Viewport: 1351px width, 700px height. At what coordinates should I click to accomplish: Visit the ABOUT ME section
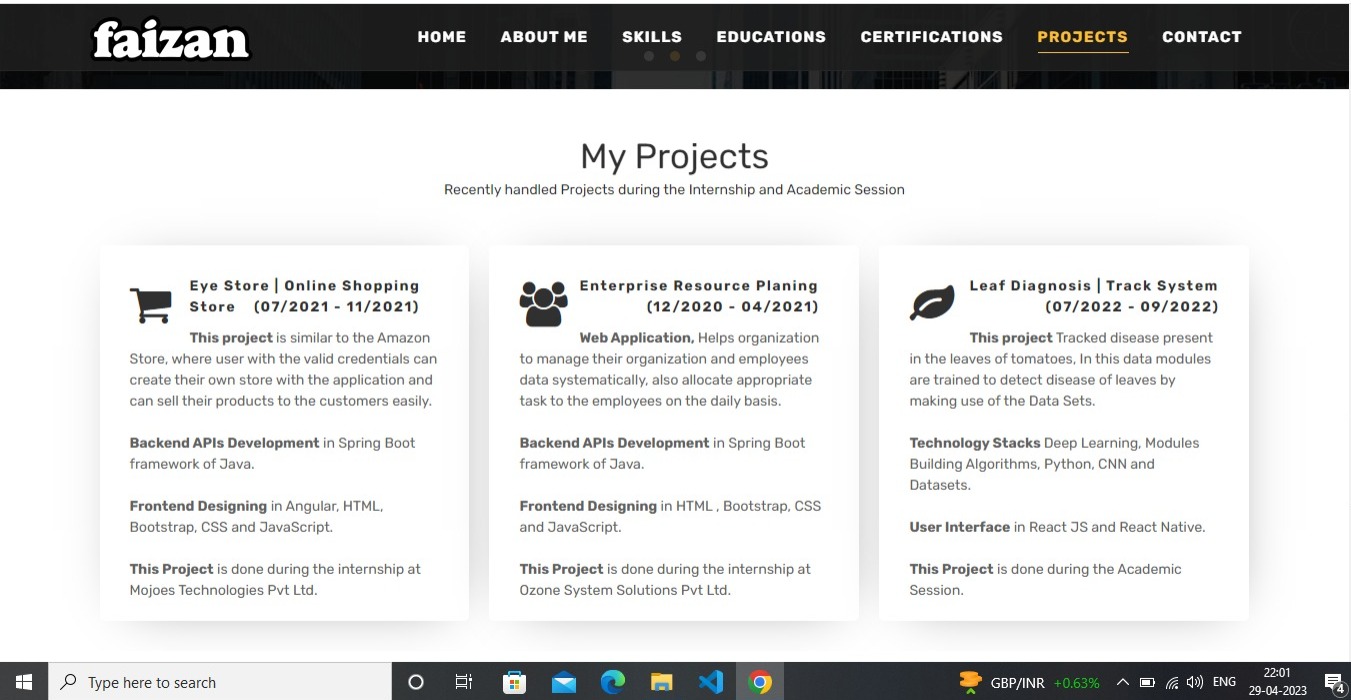coord(544,37)
